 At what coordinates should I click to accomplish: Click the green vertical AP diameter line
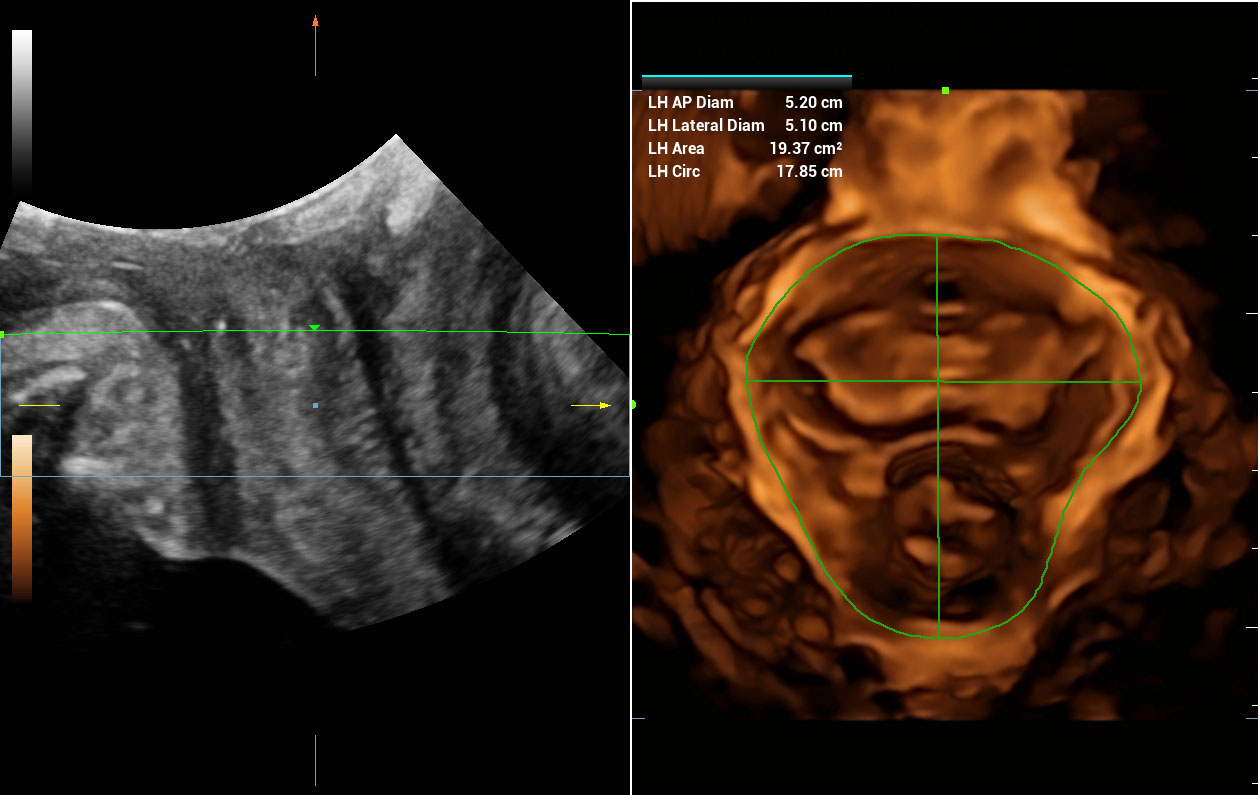coord(937,500)
